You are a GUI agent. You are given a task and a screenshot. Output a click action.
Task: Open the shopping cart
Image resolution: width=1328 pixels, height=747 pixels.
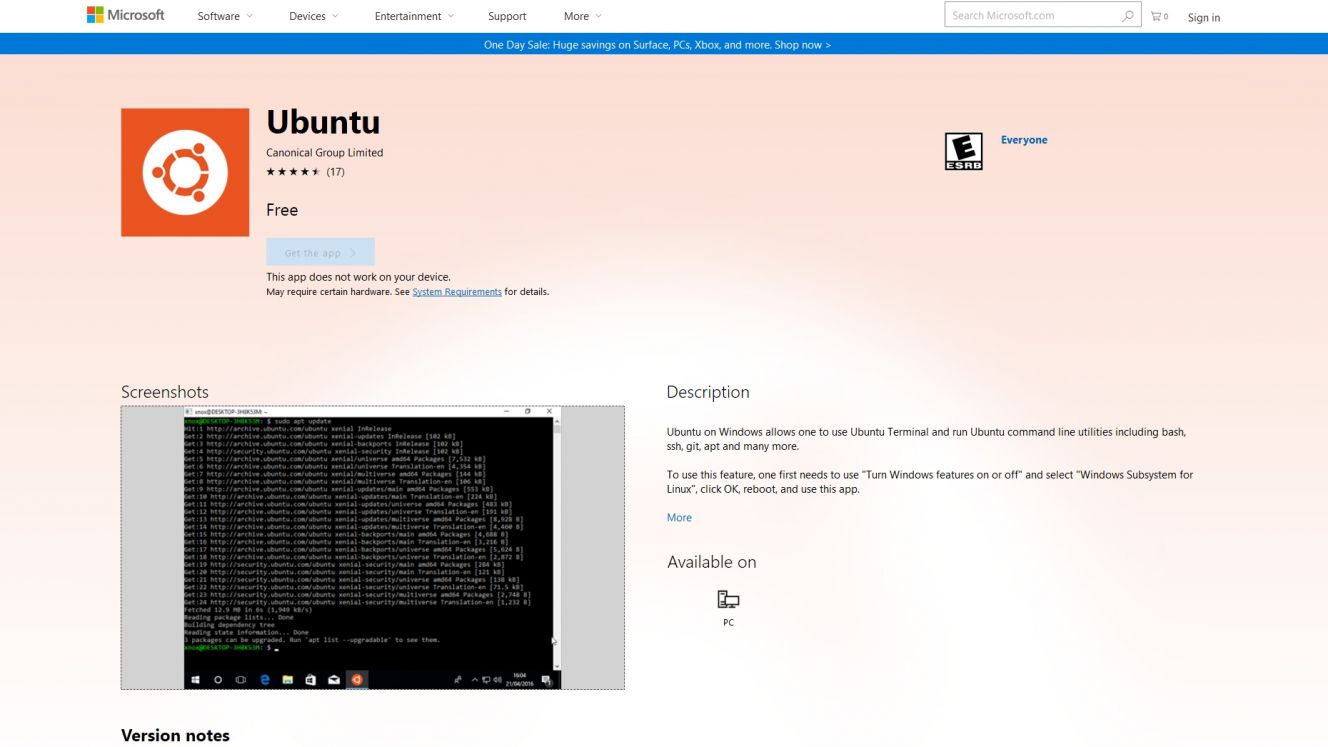pyautogui.click(x=1159, y=16)
